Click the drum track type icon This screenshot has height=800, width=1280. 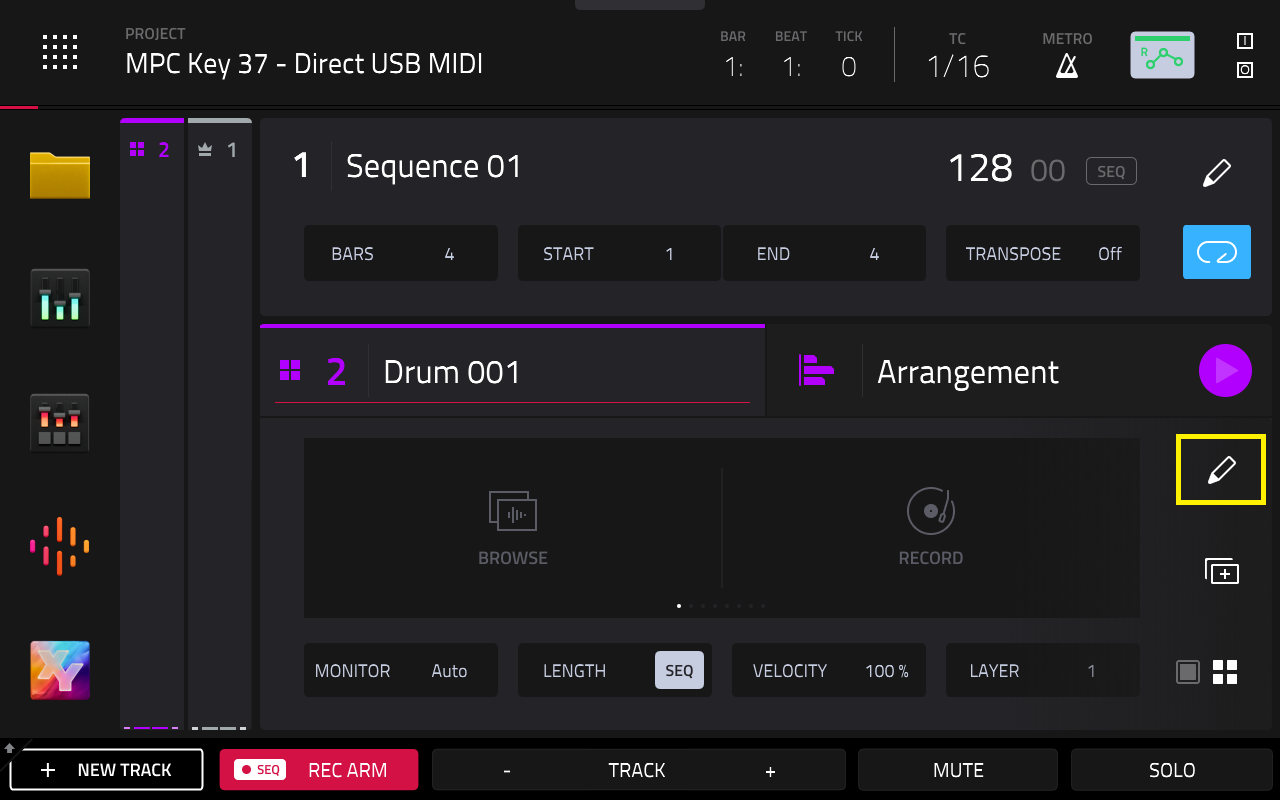click(x=290, y=371)
